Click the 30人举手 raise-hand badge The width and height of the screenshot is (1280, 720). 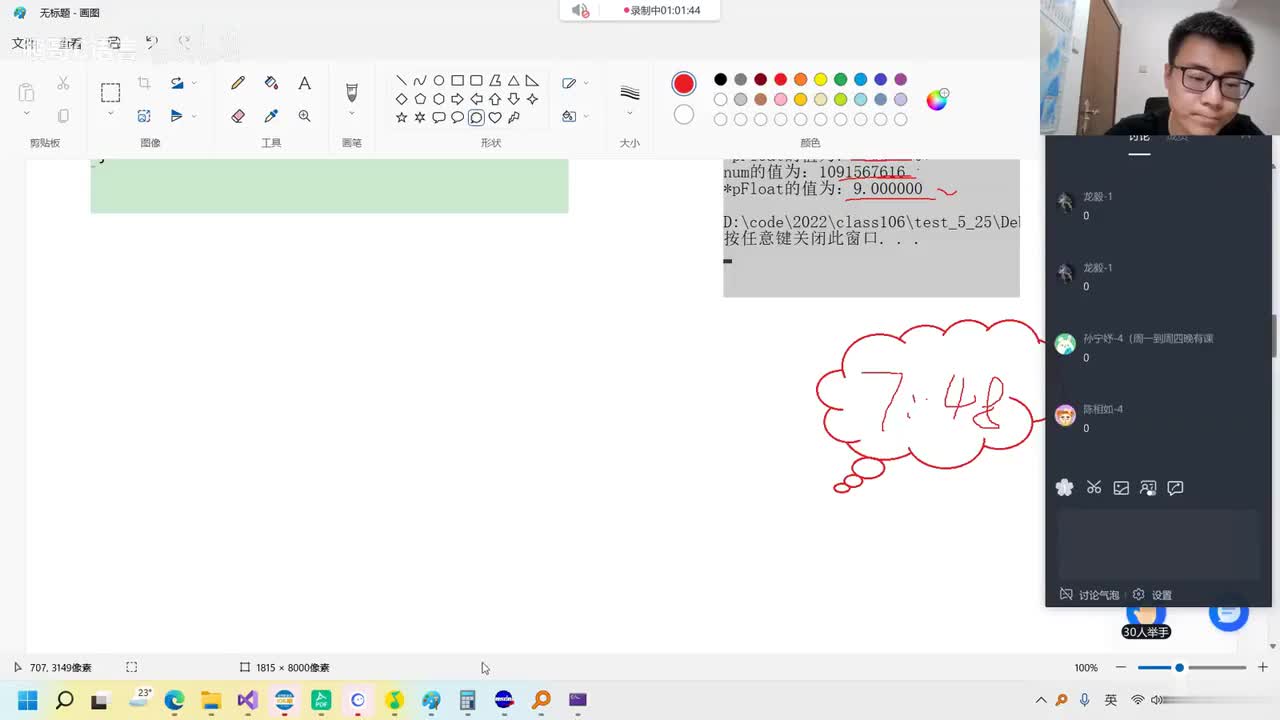coord(1146,632)
